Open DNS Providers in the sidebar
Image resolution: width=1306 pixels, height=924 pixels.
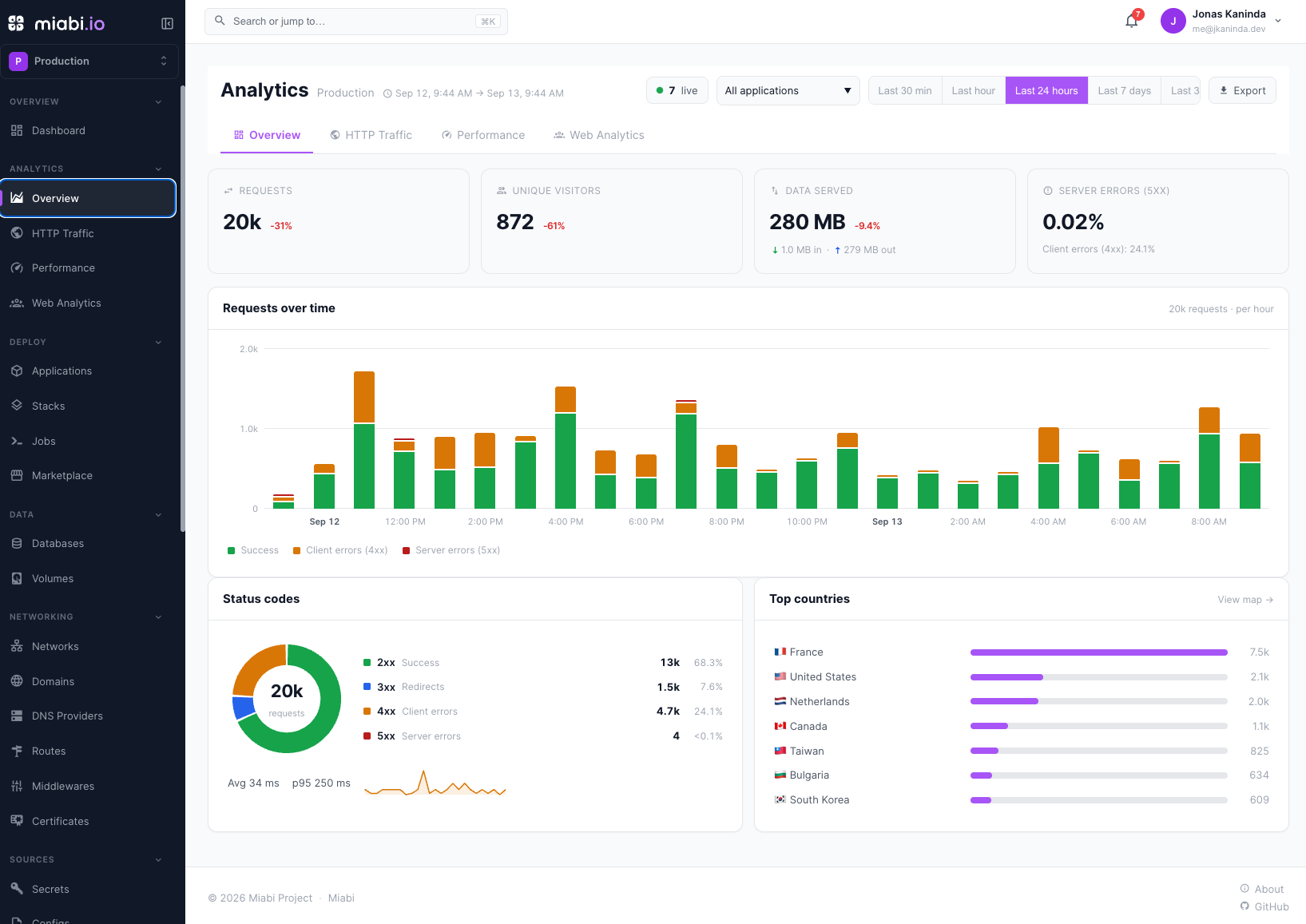[88, 716]
